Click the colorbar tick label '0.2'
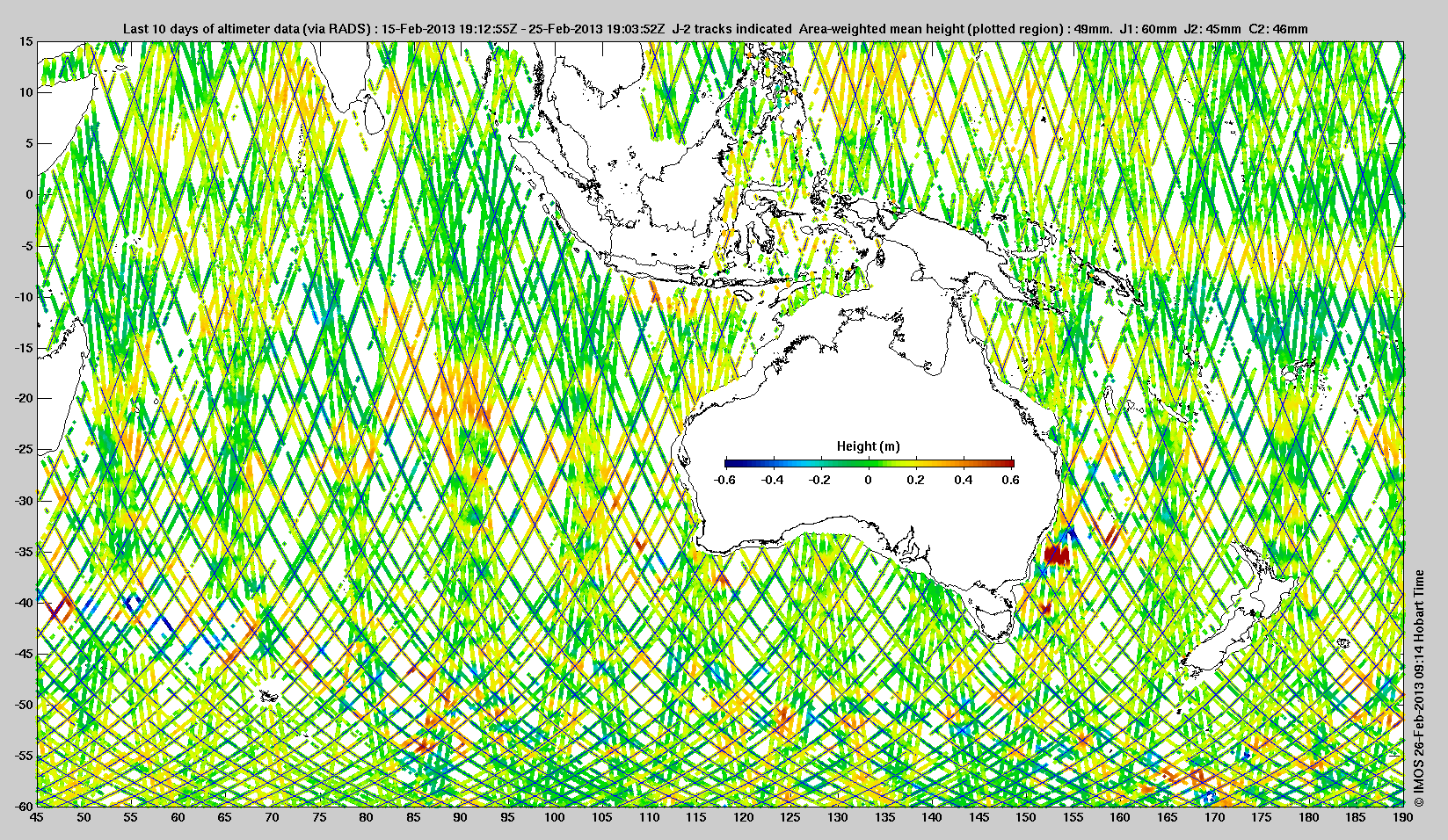Screen dimensions: 1448x840 tap(916, 480)
